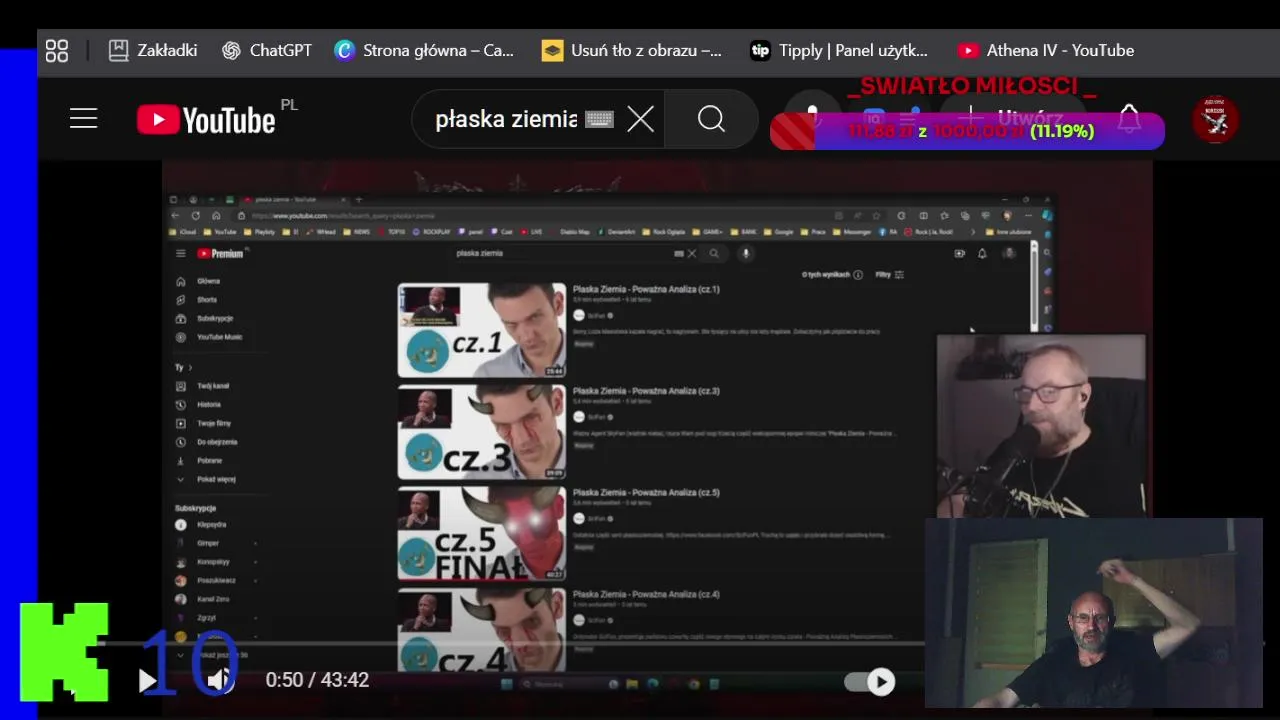
Task: Expand the Ty section chevron in recording
Action: pyautogui.click(x=190, y=368)
